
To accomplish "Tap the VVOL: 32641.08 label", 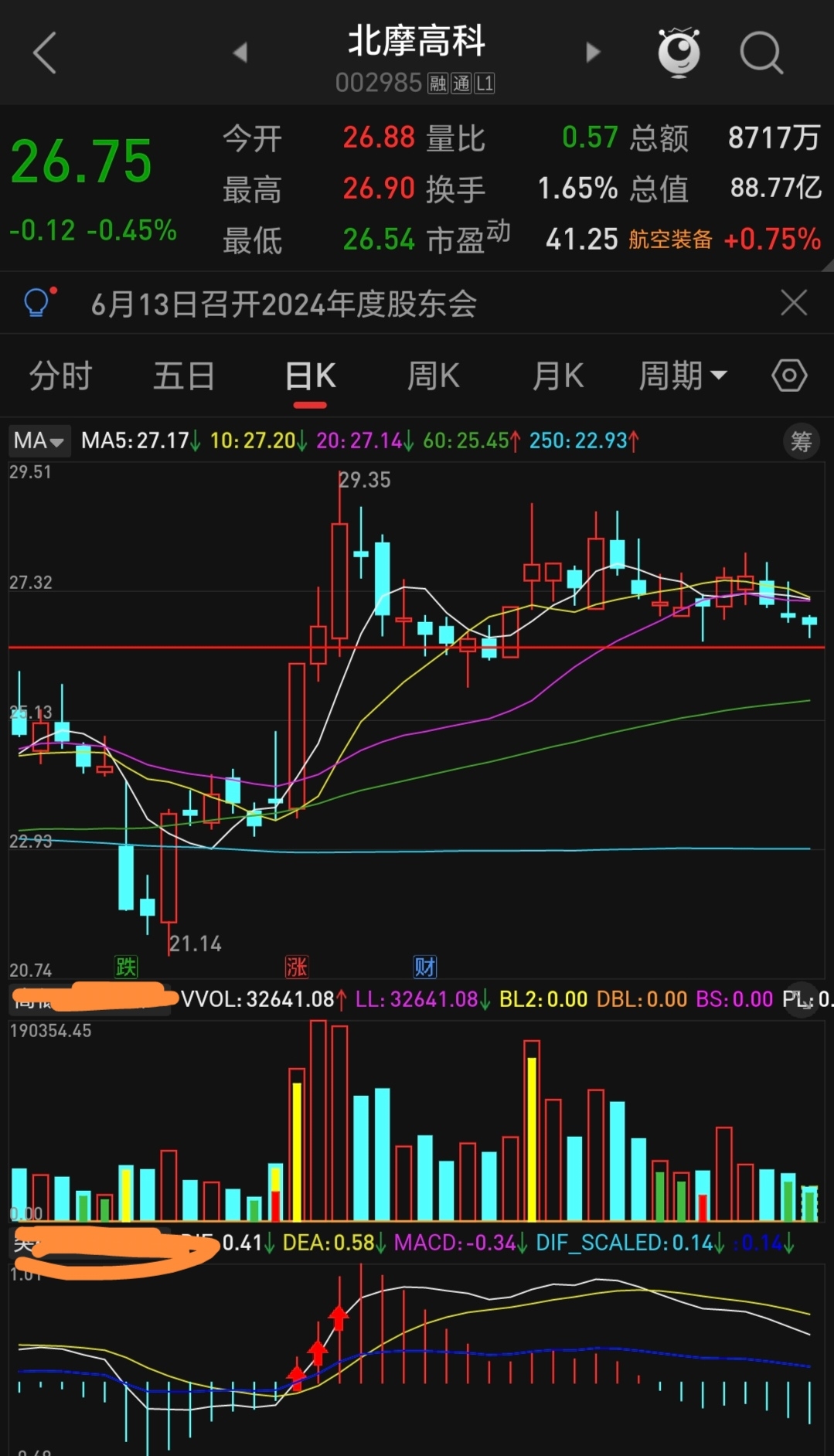I will (x=264, y=999).
